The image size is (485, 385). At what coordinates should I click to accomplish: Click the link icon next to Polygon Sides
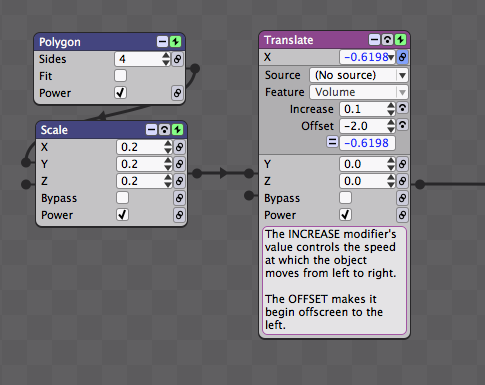(177, 59)
